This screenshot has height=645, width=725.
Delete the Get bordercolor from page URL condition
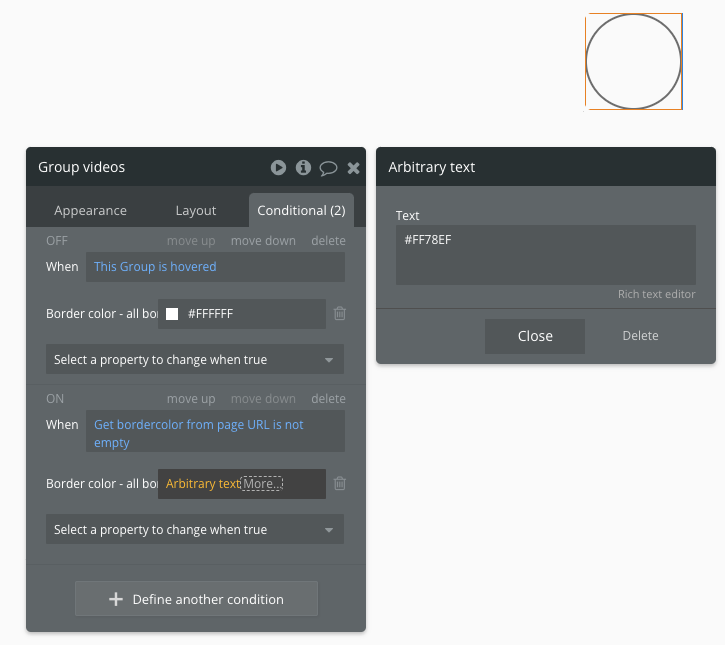pyautogui.click(x=328, y=399)
